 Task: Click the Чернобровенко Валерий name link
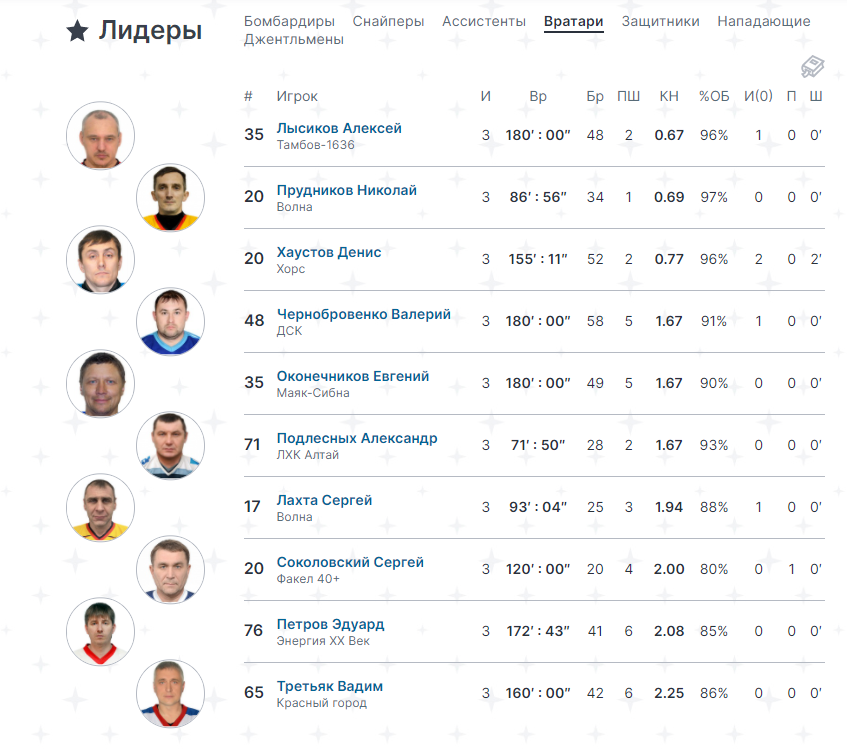coord(364,314)
